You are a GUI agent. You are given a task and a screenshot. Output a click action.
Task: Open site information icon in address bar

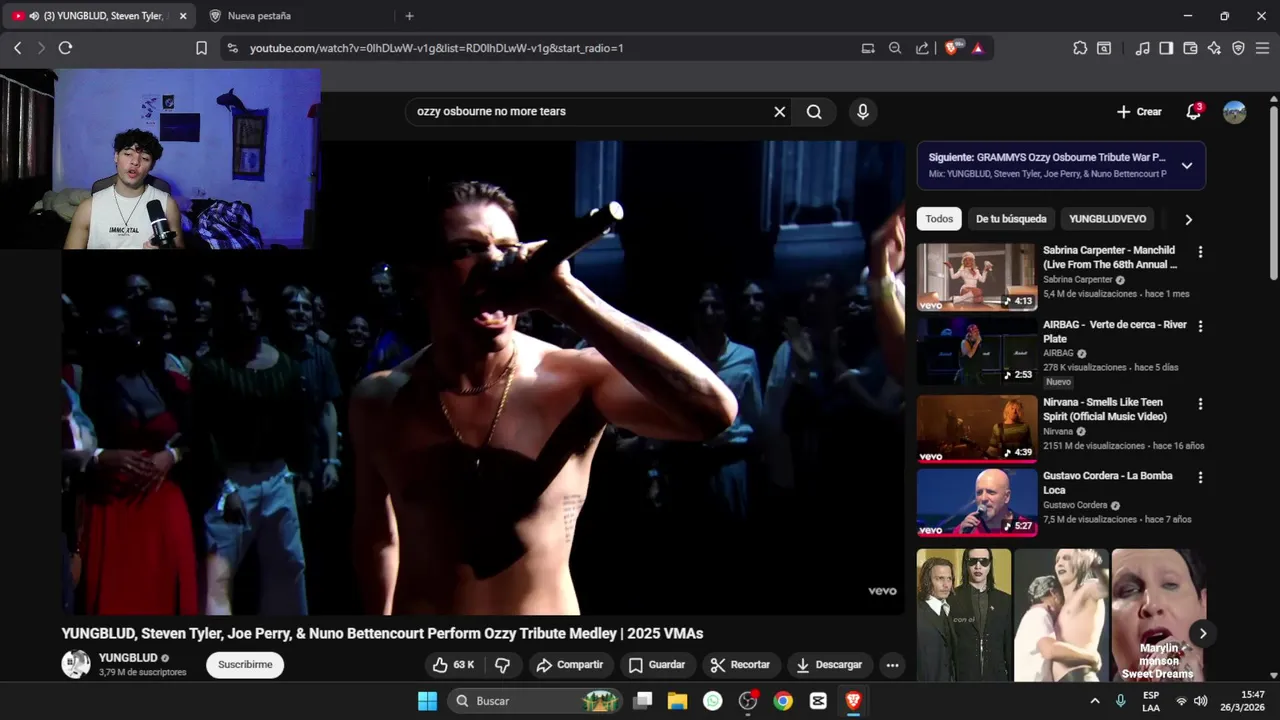click(232, 48)
